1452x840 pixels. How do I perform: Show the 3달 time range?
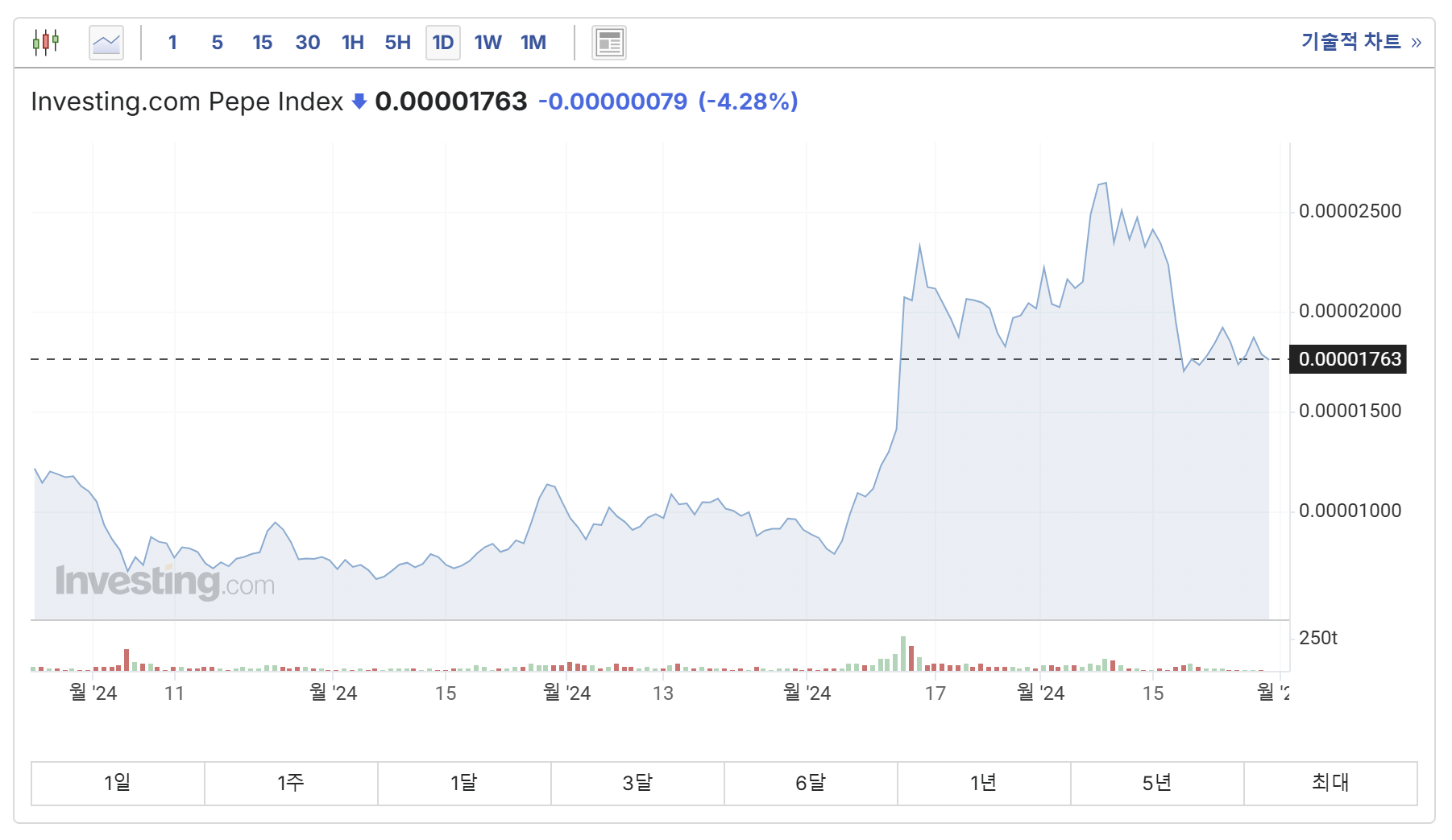pyautogui.click(x=637, y=783)
